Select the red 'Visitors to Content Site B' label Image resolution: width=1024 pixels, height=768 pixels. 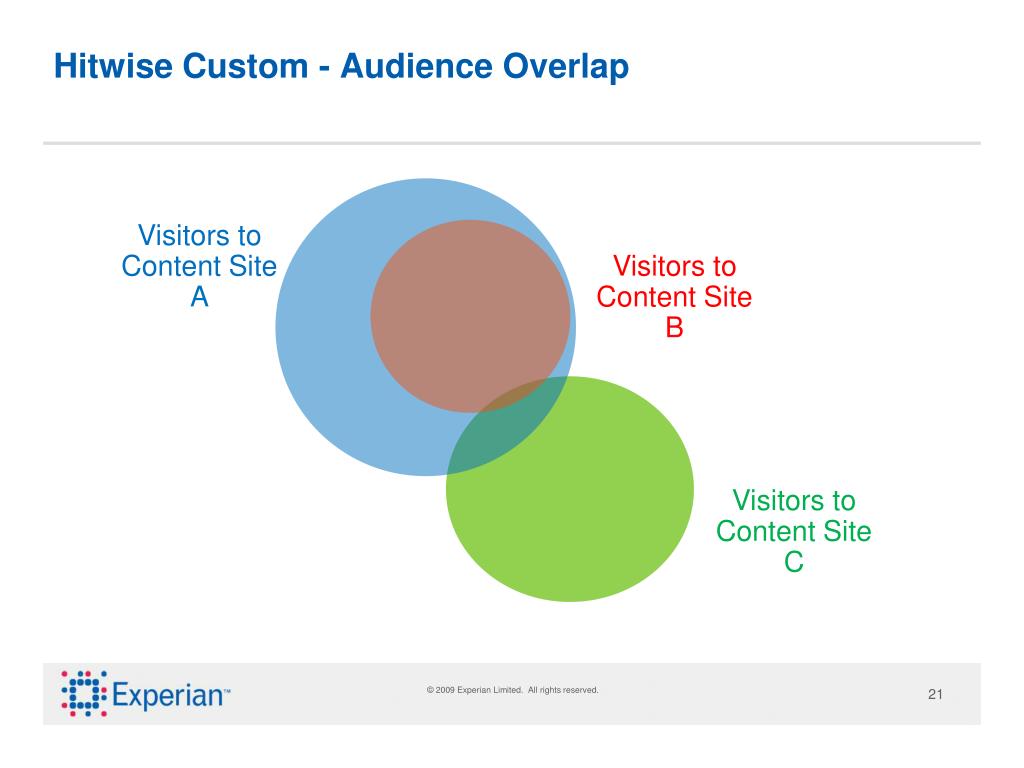click(x=674, y=297)
